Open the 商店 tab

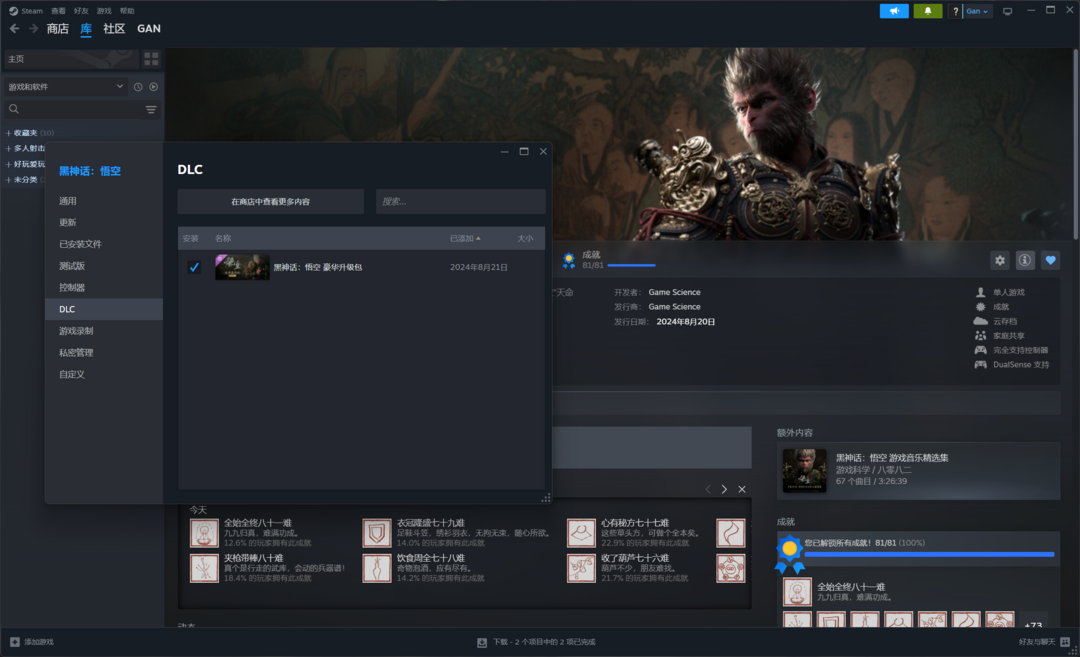click(x=58, y=29)
